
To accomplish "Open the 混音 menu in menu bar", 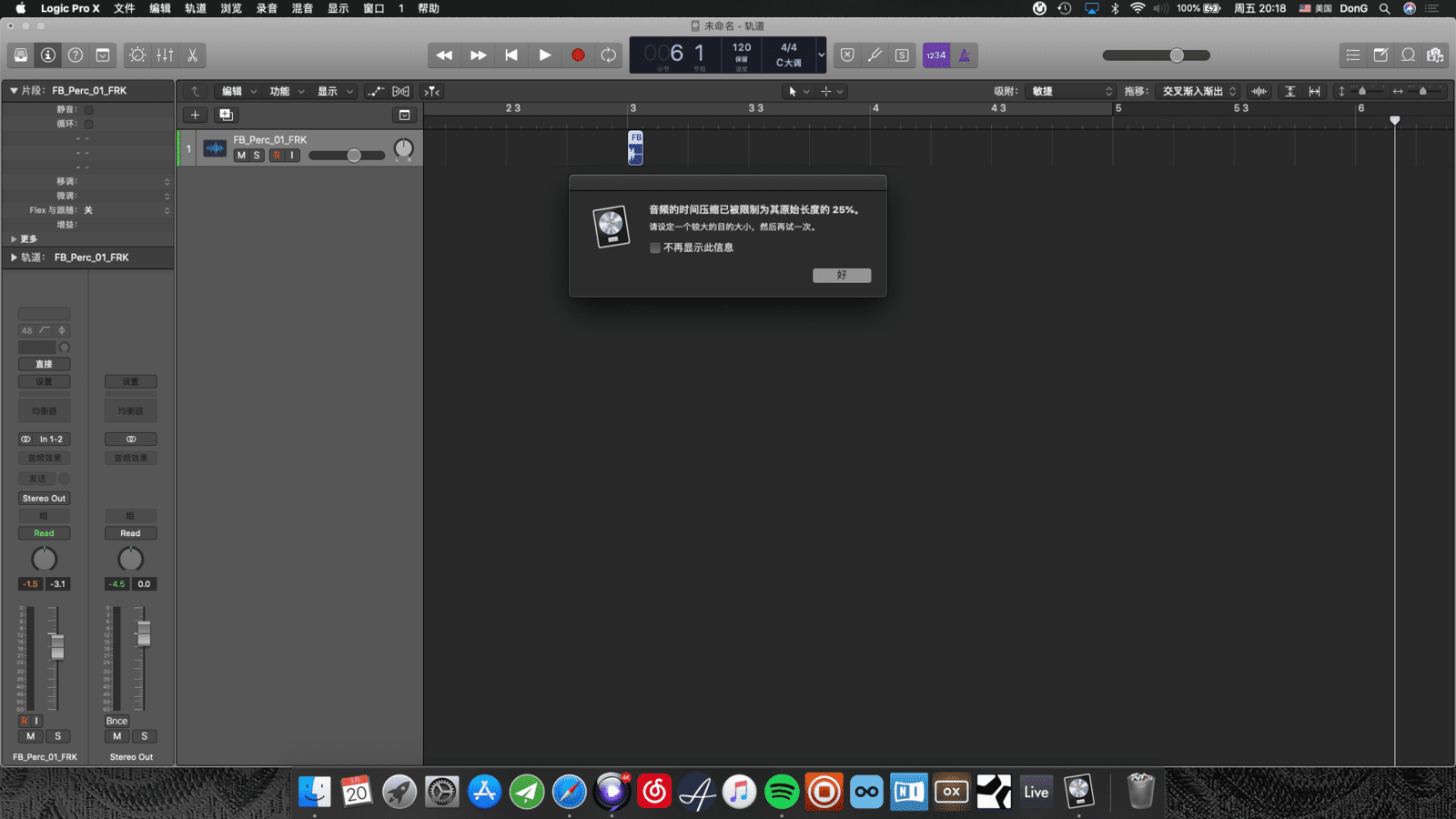I will [x=302, y=8].
